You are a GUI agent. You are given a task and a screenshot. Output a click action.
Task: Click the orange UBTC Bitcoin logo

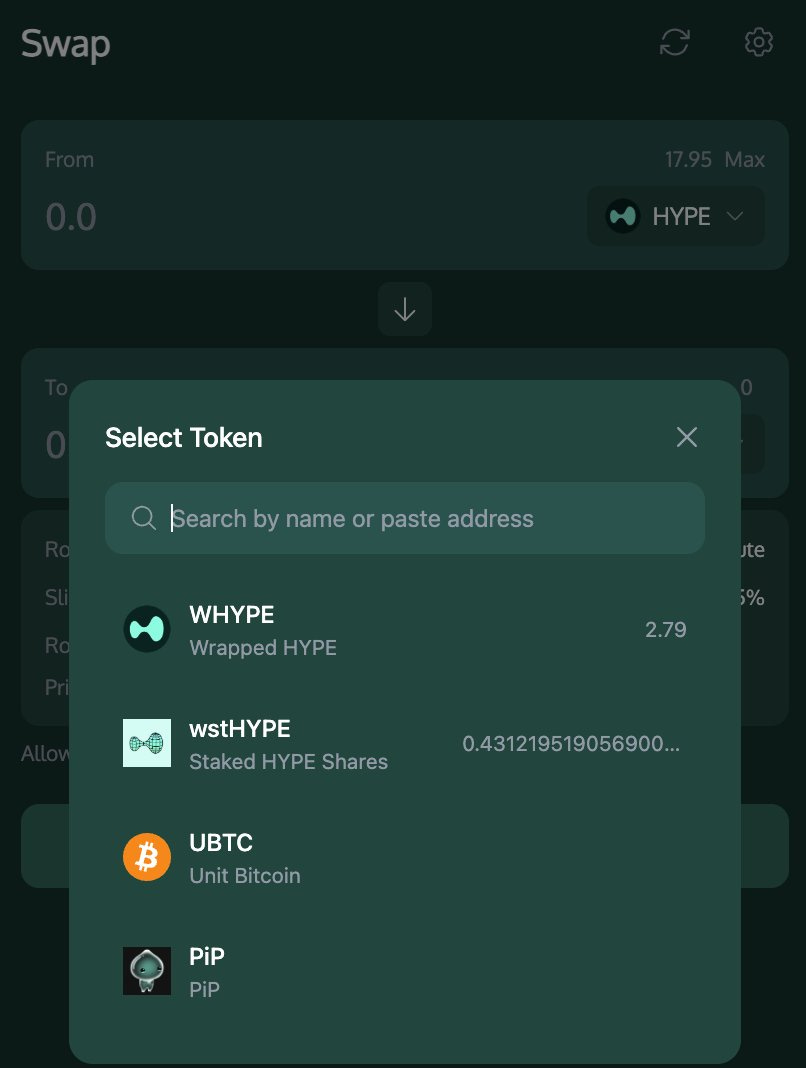[146, 857]
